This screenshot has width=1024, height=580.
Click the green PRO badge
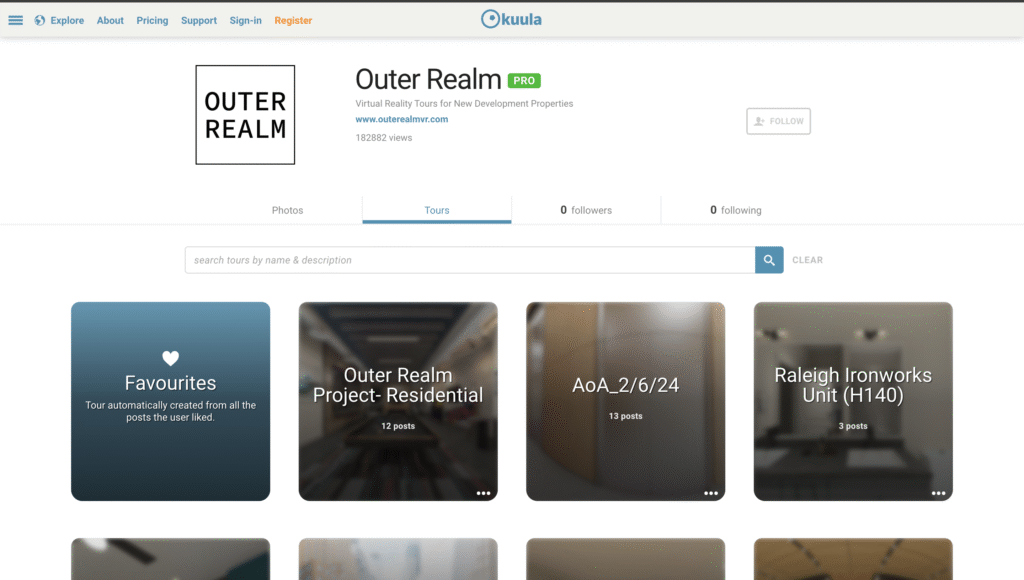click(524, 80)
